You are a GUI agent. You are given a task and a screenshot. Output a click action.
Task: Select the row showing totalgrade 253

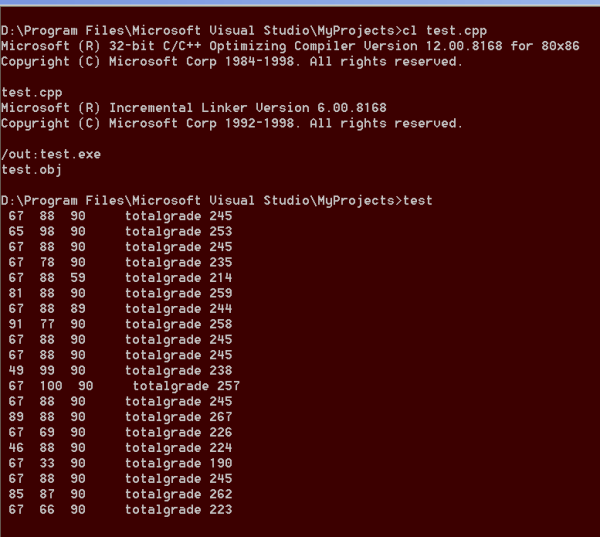coord(120,231)
